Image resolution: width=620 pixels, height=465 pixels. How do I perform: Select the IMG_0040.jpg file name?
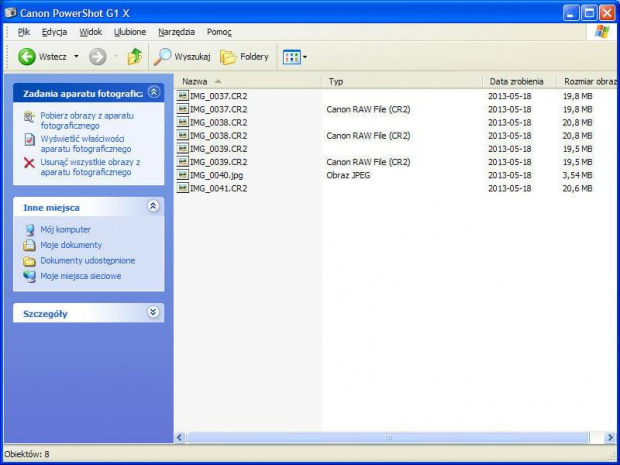point(216,175)
